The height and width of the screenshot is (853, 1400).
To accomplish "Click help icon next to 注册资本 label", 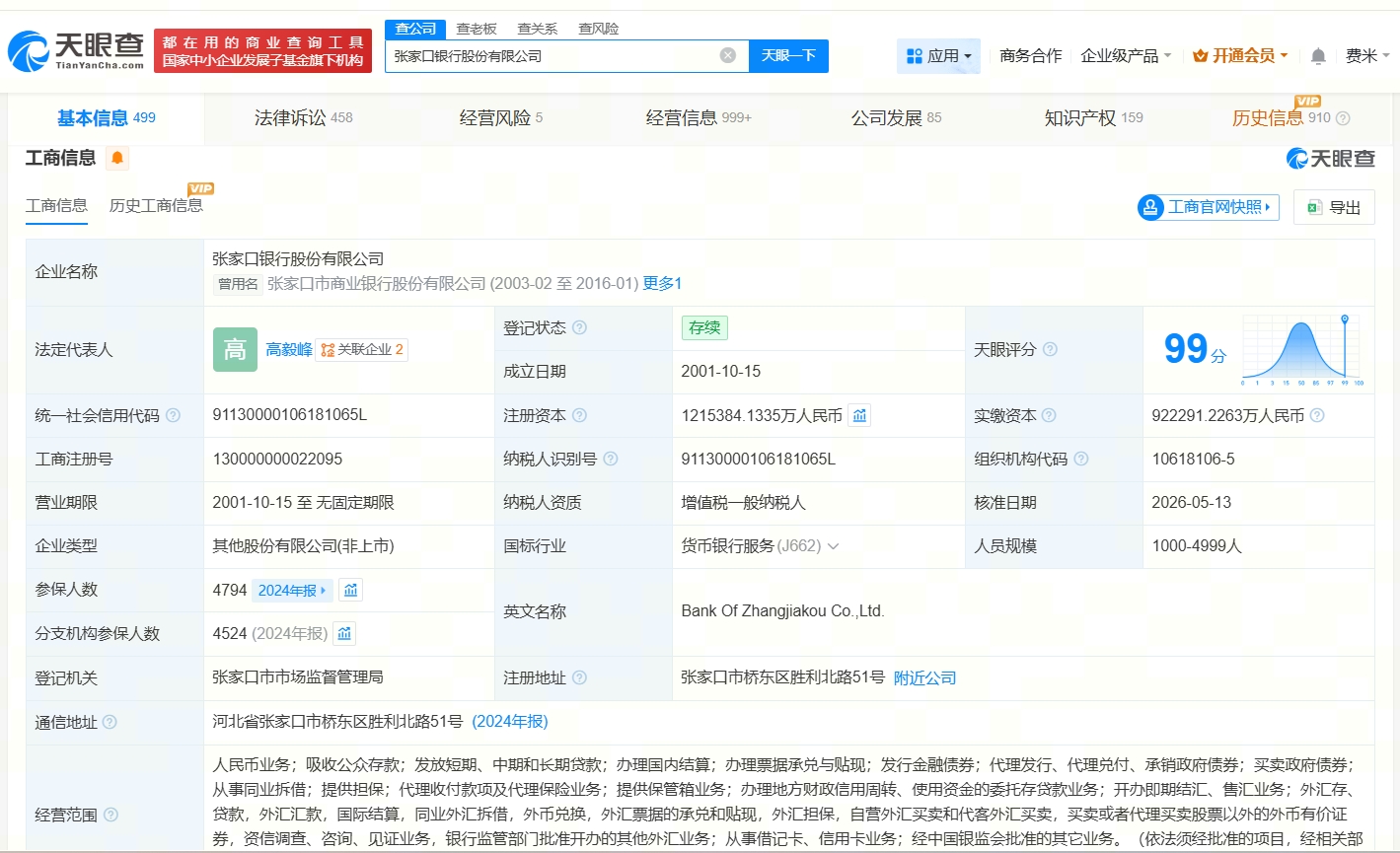I will (x=579, y=416).
